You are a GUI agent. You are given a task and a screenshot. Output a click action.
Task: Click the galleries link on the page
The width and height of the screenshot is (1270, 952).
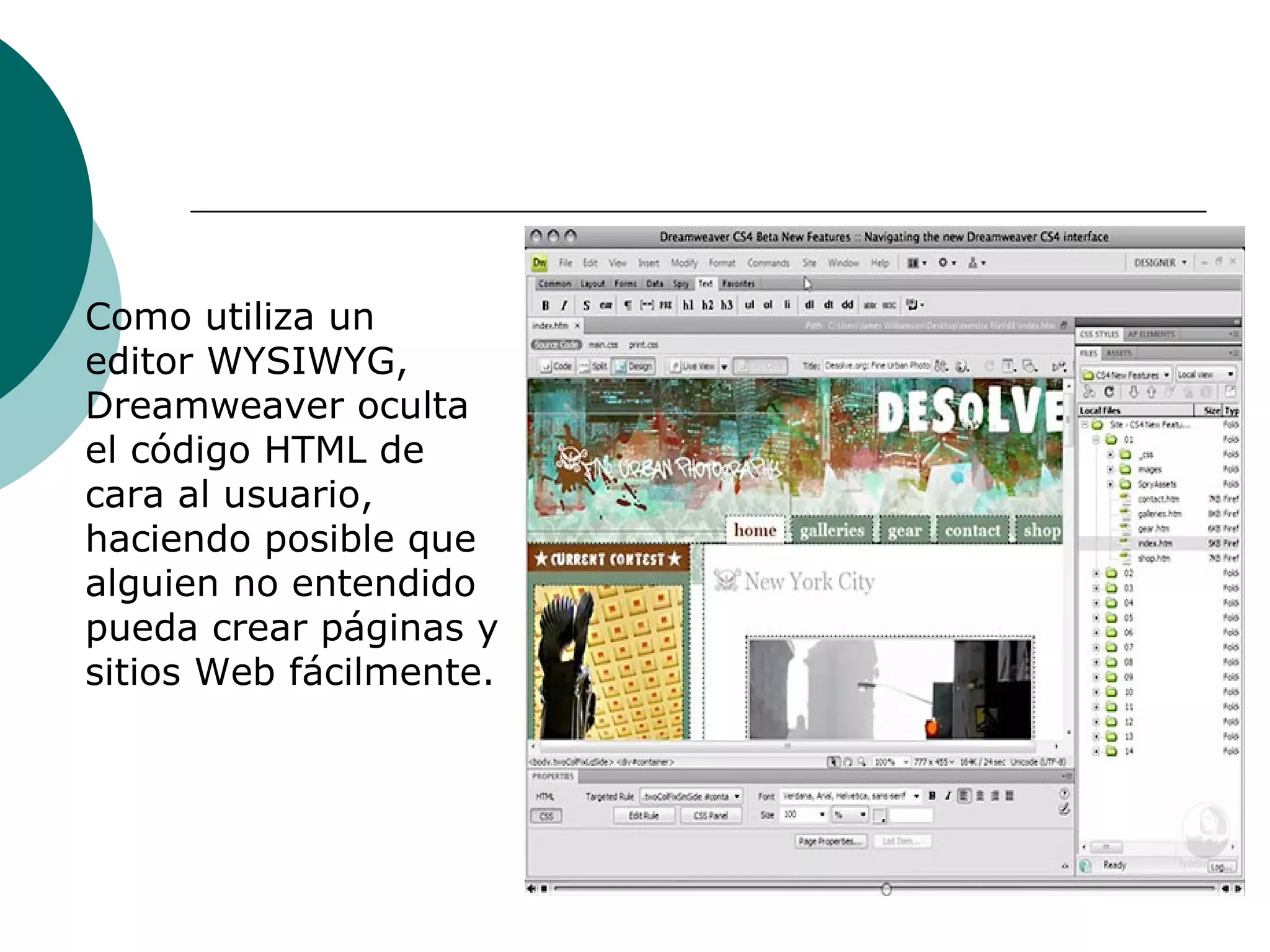pos(832,531)
